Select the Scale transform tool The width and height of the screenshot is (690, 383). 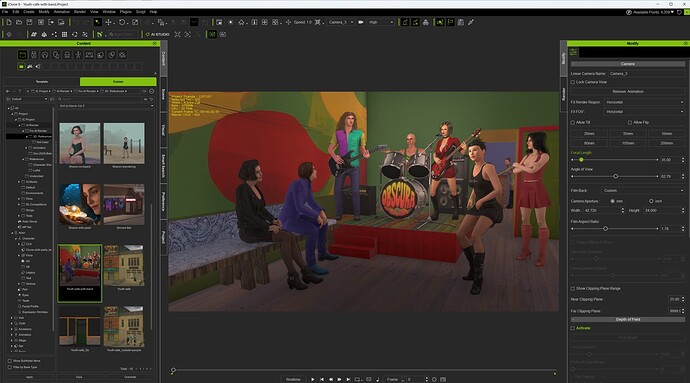point(135,22)
